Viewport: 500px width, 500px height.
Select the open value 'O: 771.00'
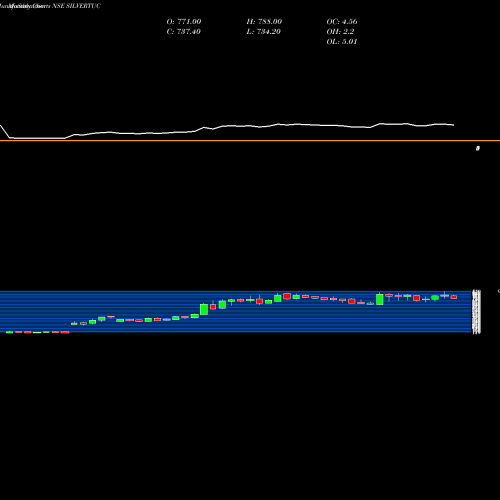tap(184, 22)
